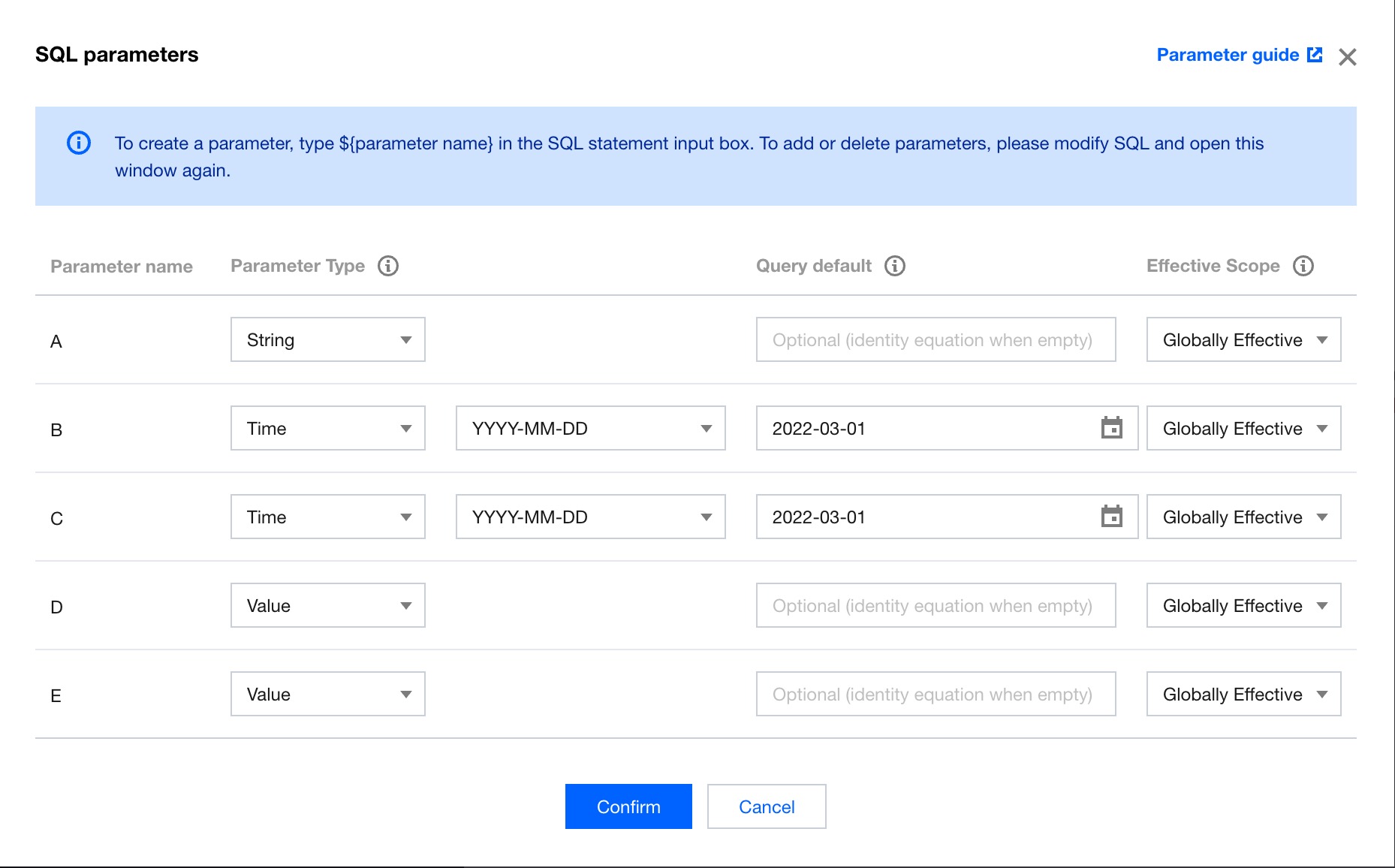Open the Parameter guide link

point(1228,55)
